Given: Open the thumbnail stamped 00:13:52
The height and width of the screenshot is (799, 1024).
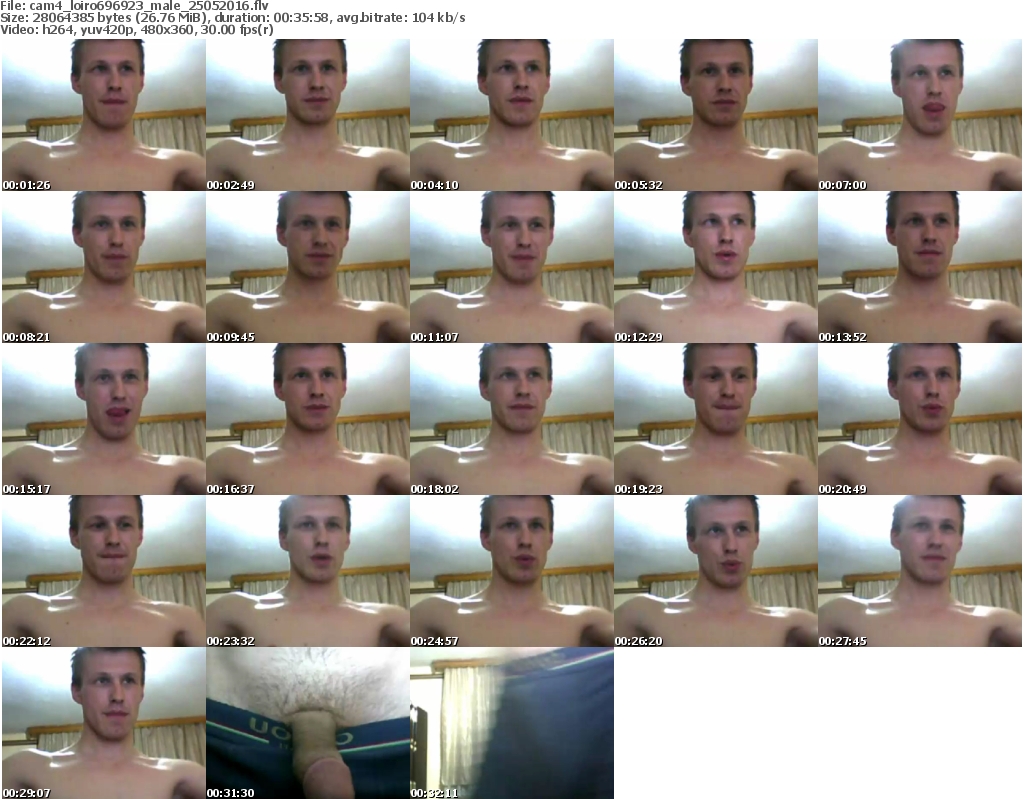Looking at the screenshot, I should pos(920,267).
